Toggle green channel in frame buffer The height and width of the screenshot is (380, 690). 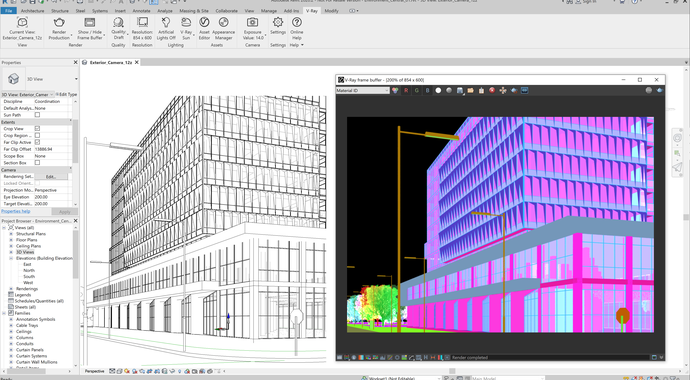pos(417,90)
